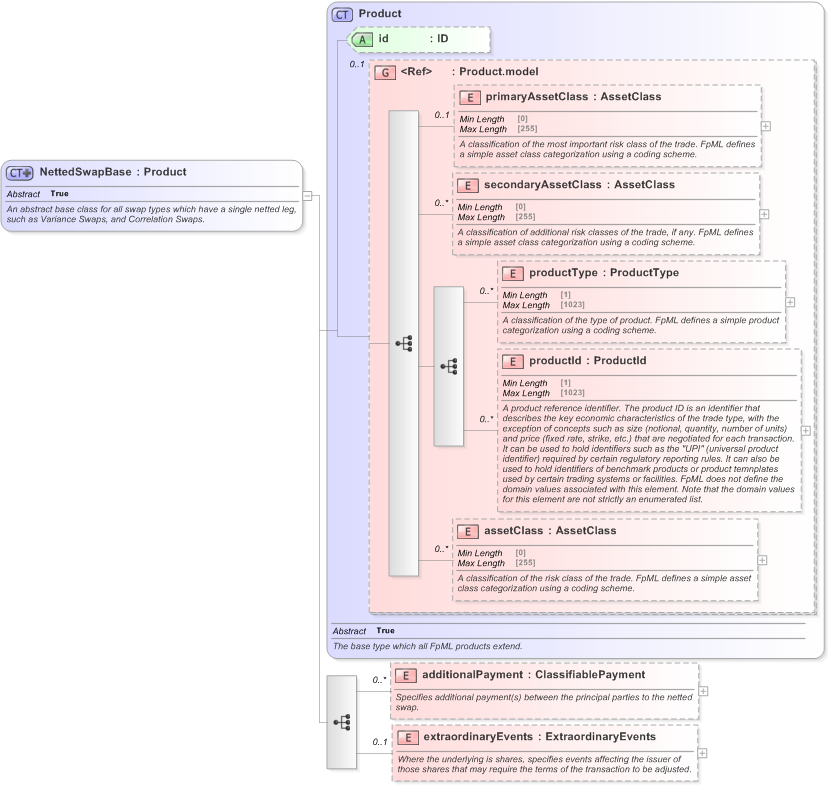Click the E icon of productId

pyautogui.click(x=513, y=362)
